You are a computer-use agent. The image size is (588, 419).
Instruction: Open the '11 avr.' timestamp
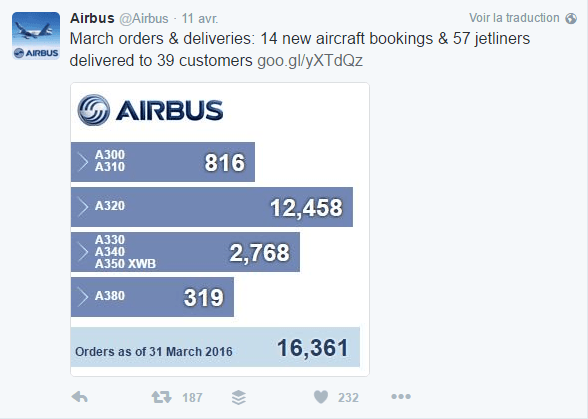[200, 19]
